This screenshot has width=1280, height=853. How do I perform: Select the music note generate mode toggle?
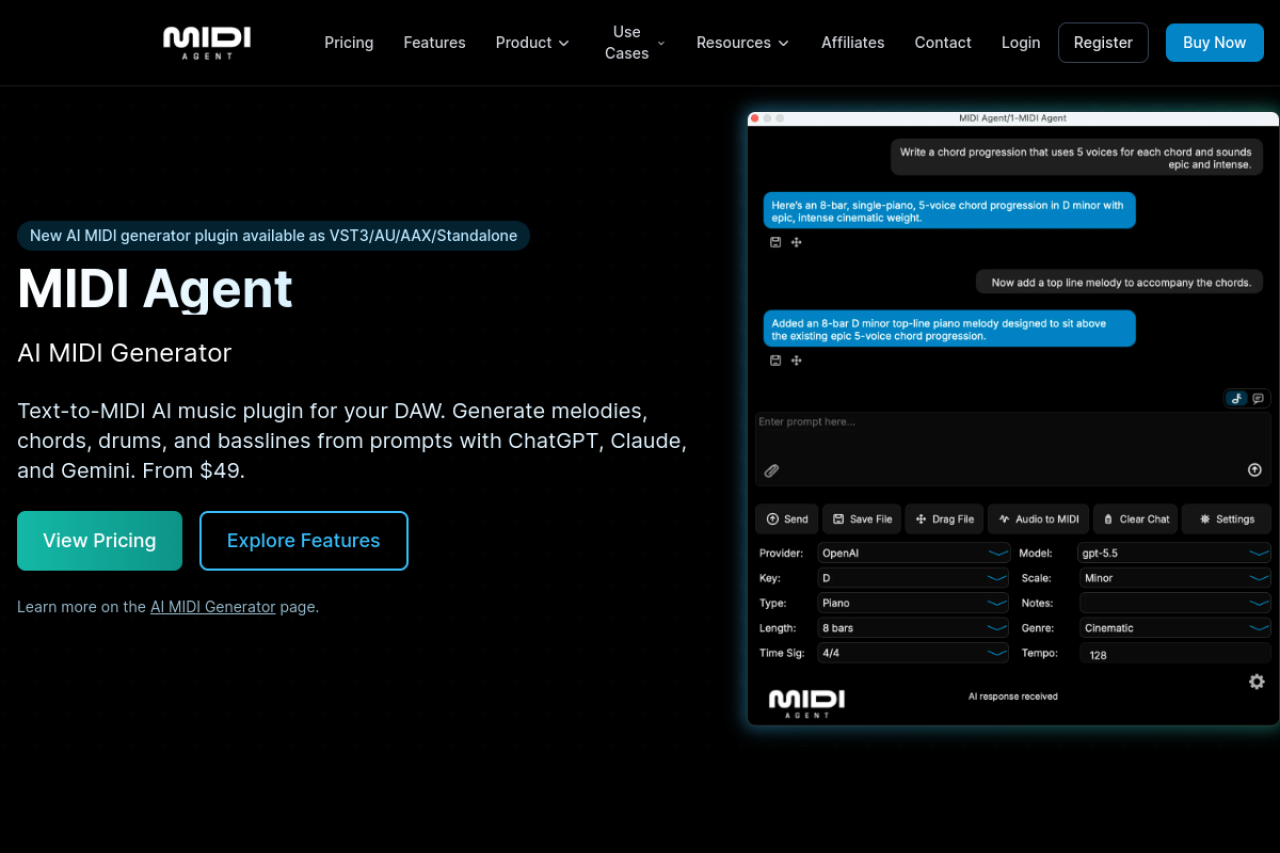1237,398
